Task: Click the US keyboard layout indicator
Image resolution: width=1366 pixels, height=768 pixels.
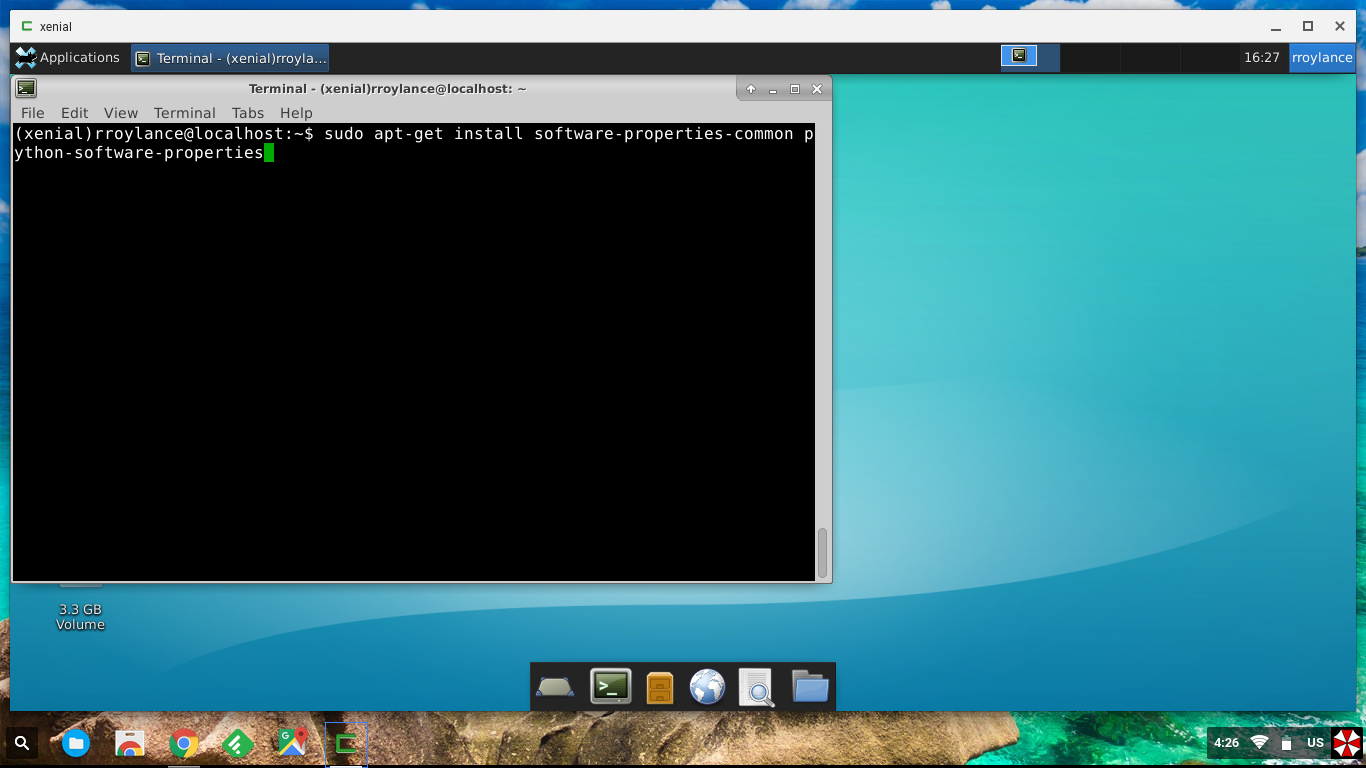Action: coord(1315,743)
